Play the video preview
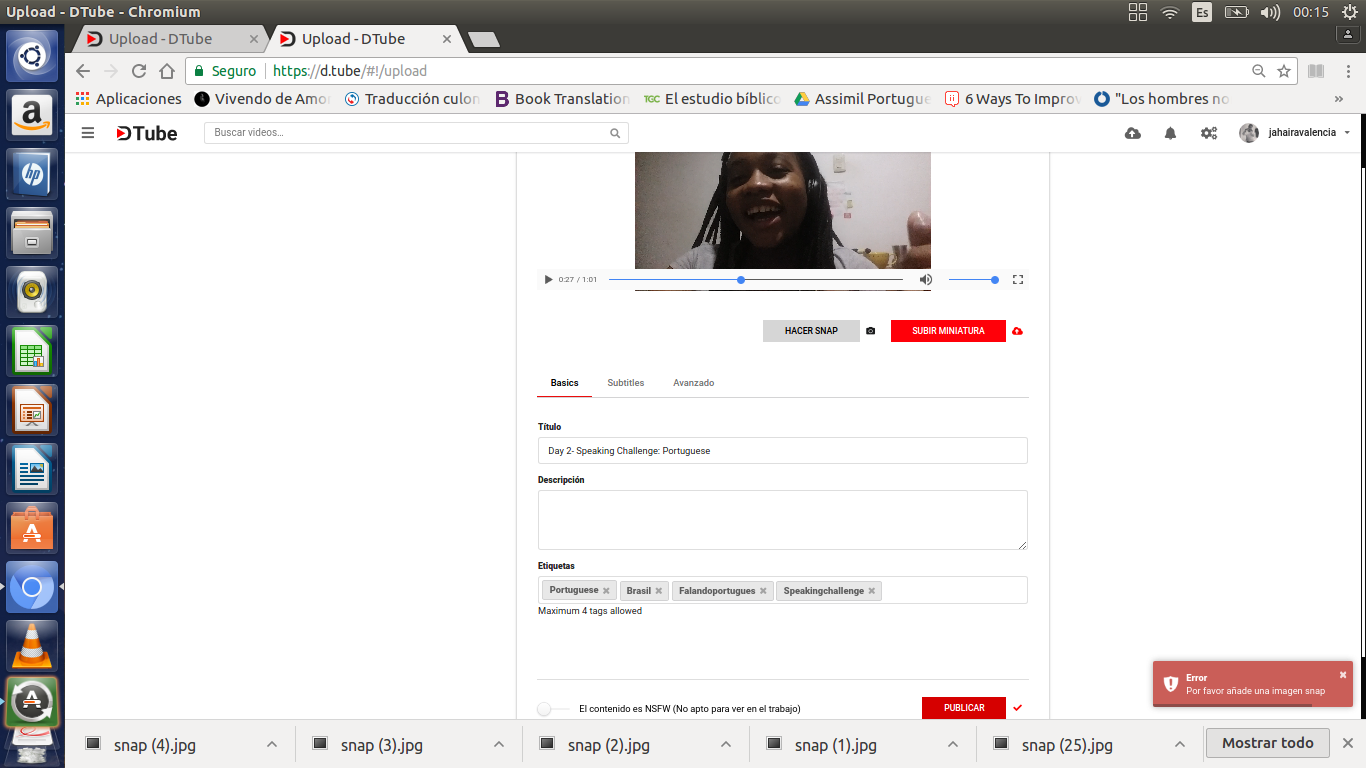 548,280
